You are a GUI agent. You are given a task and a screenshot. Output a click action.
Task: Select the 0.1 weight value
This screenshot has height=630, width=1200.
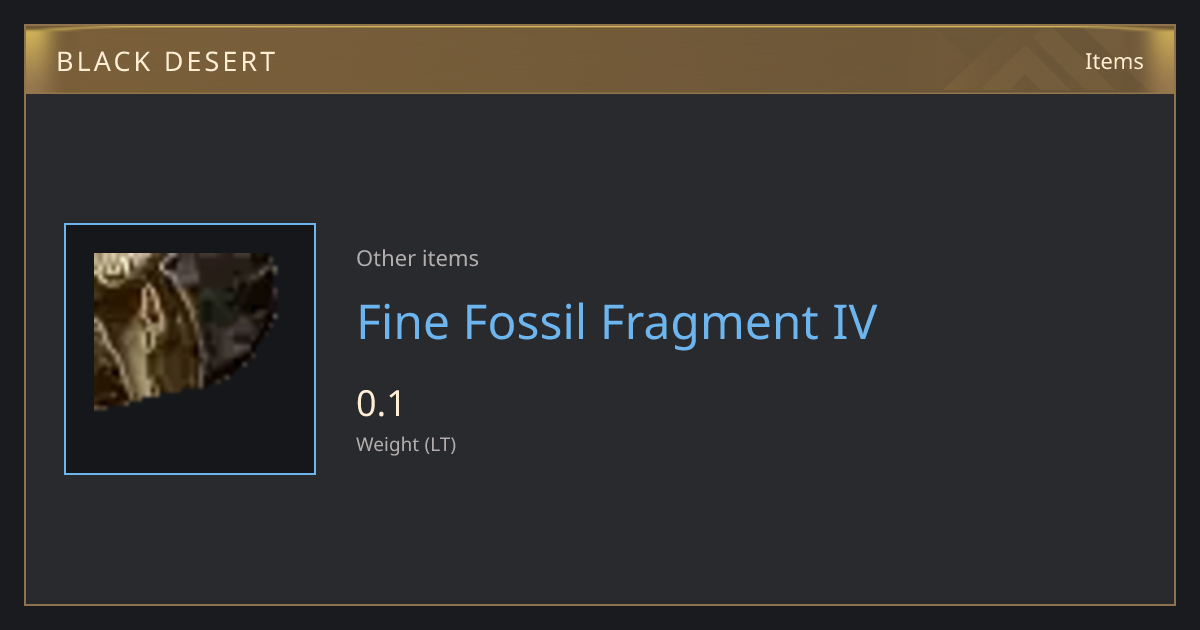[380, 404]
